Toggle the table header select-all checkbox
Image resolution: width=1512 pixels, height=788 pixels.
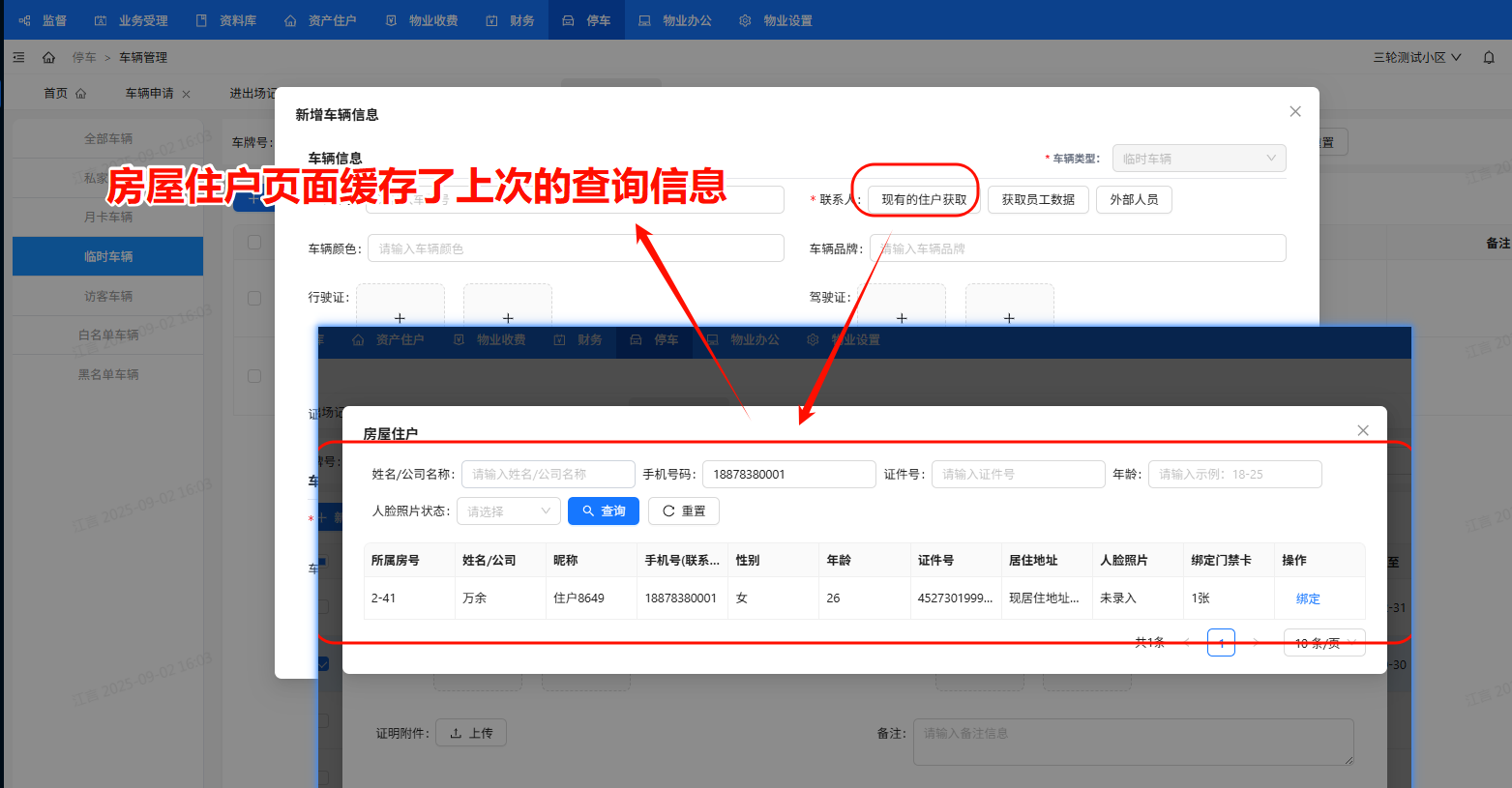pos(254,243)
